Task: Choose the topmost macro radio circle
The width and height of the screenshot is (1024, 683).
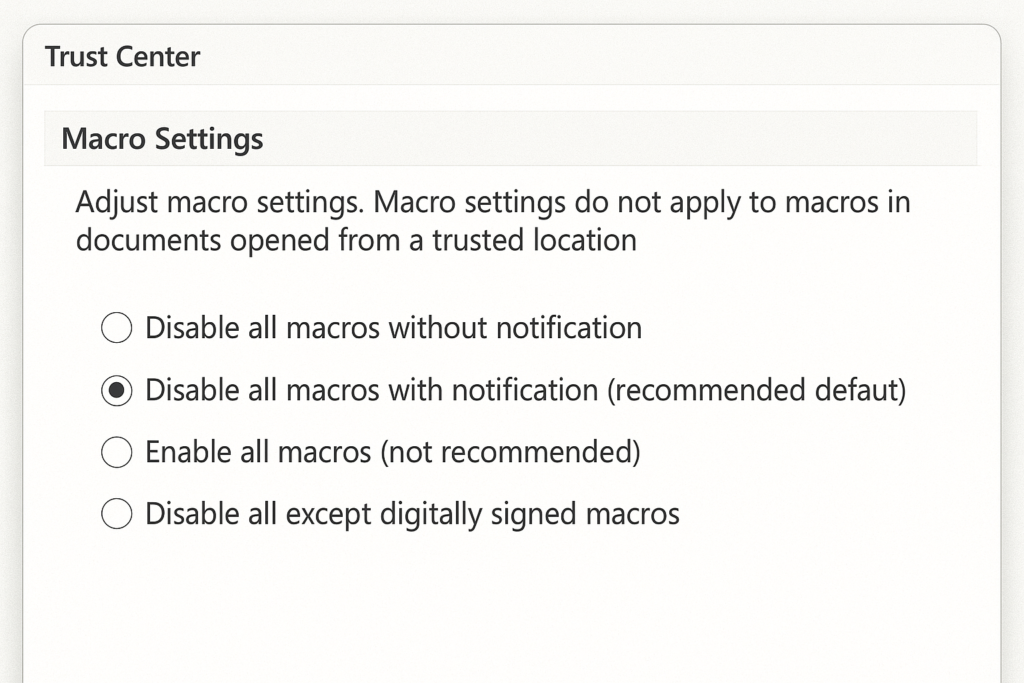Action: coord(117,327)
